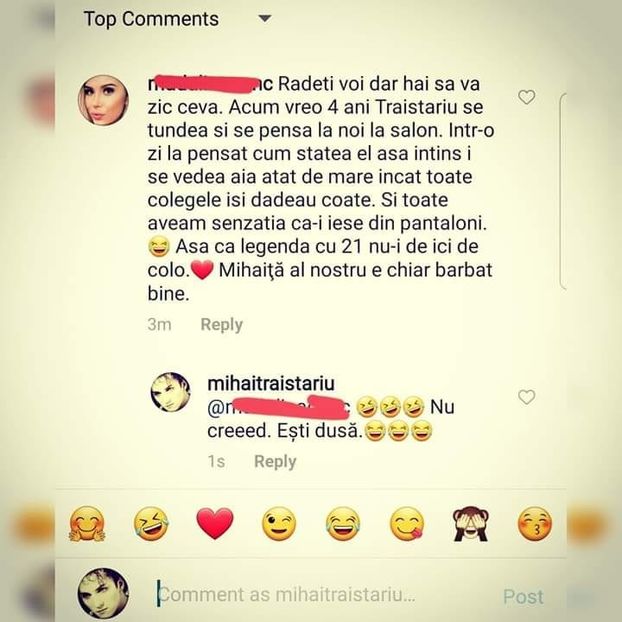Screen dimensions: 622x622
Task: Open mihaitraistariu's reply avatar
Action: click(x=171, y=392)
